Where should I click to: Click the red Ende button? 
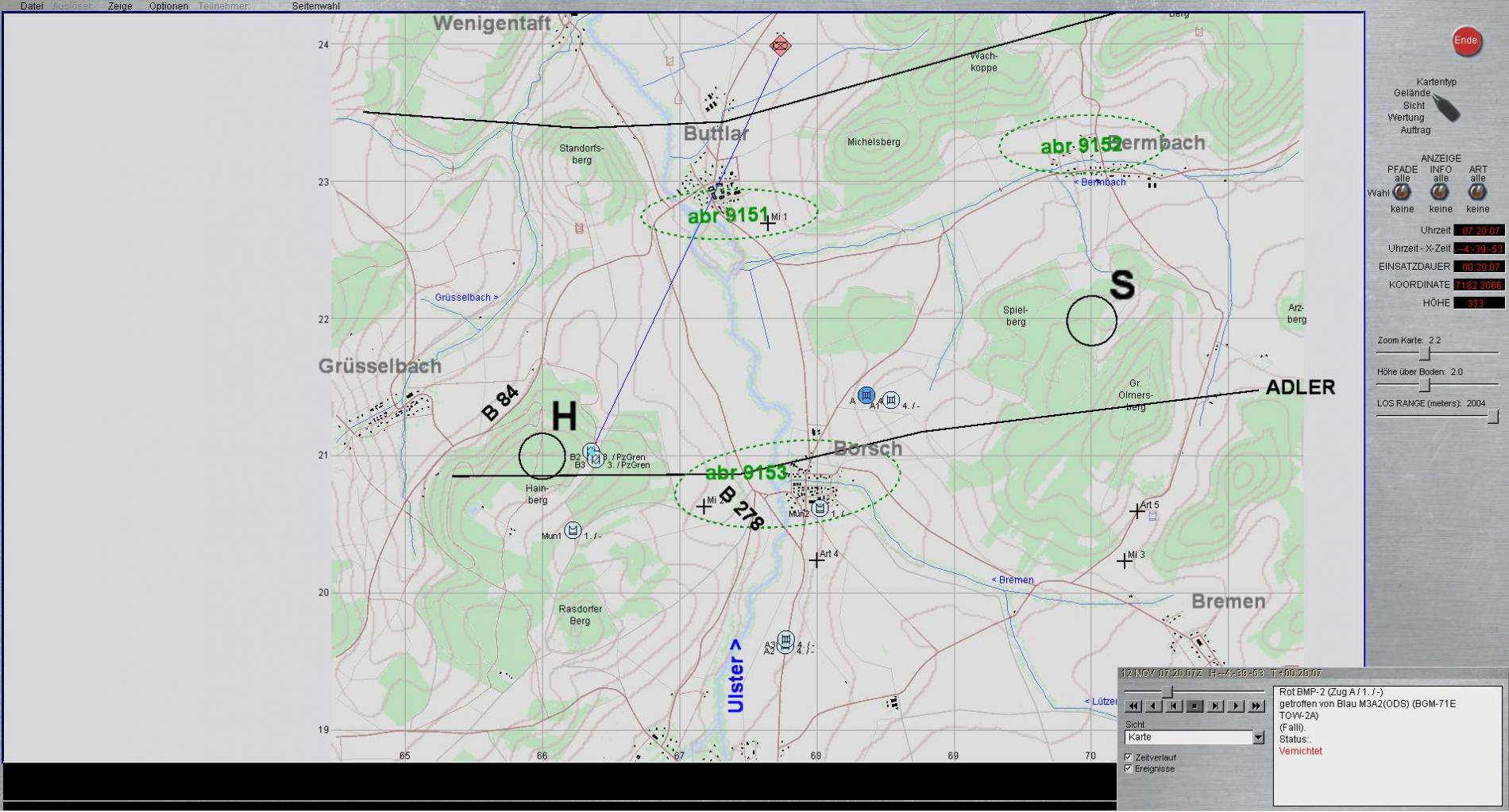click(x=1466, y=41)
